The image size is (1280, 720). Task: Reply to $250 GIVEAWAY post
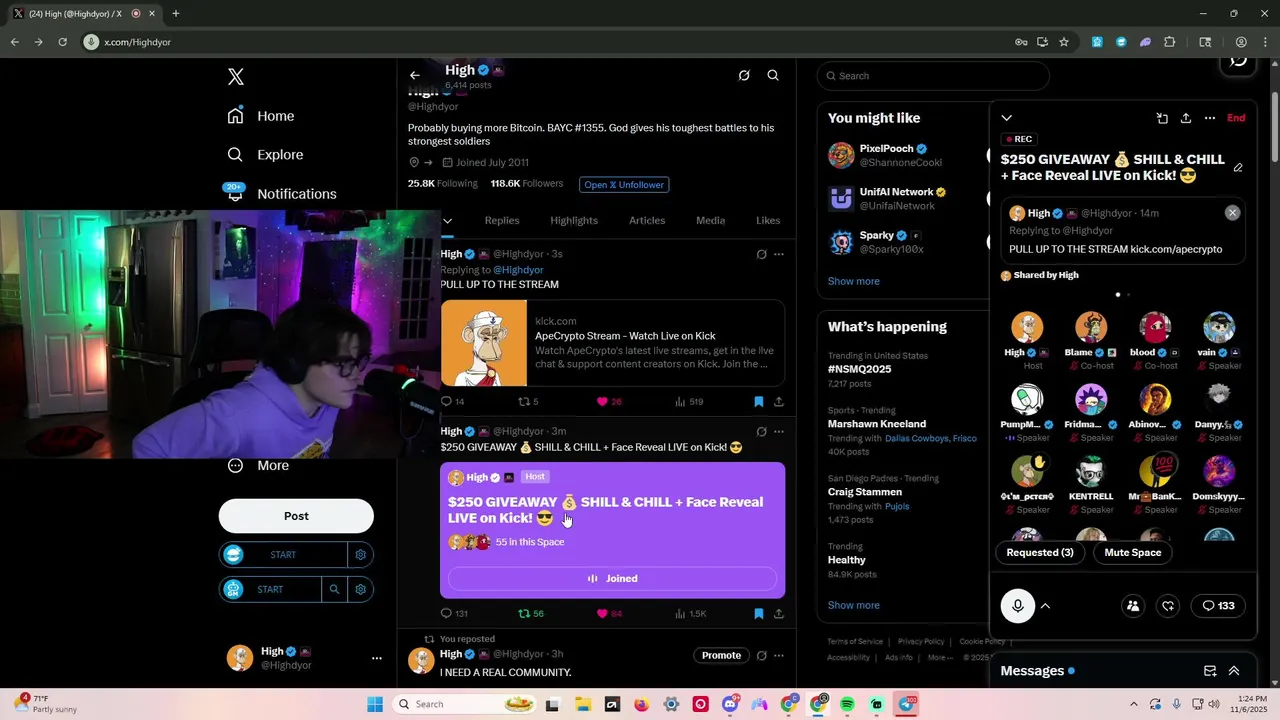coord(454,613)
